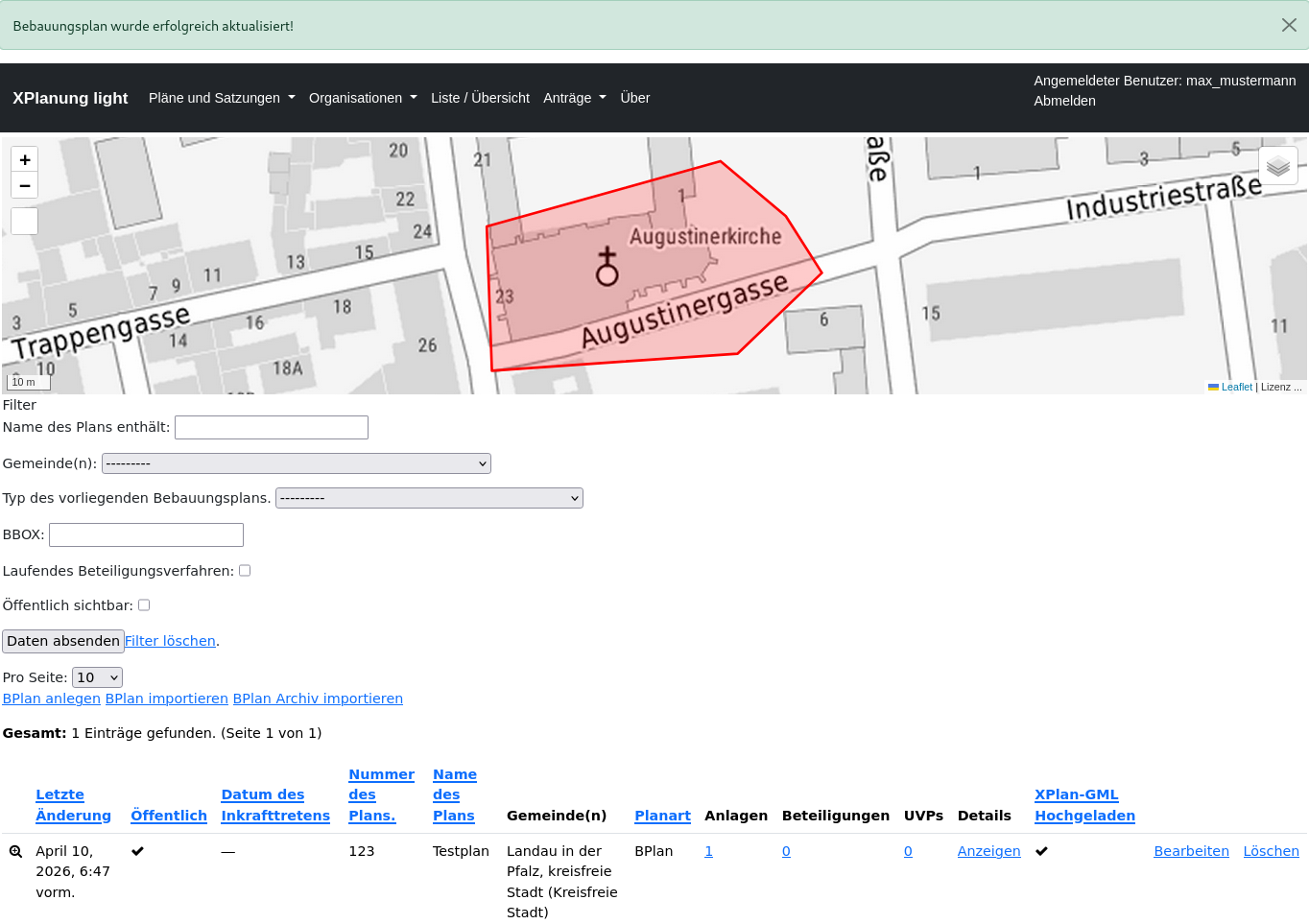Zoom in on the map
1309x924 pixels.
click(25, 160)
